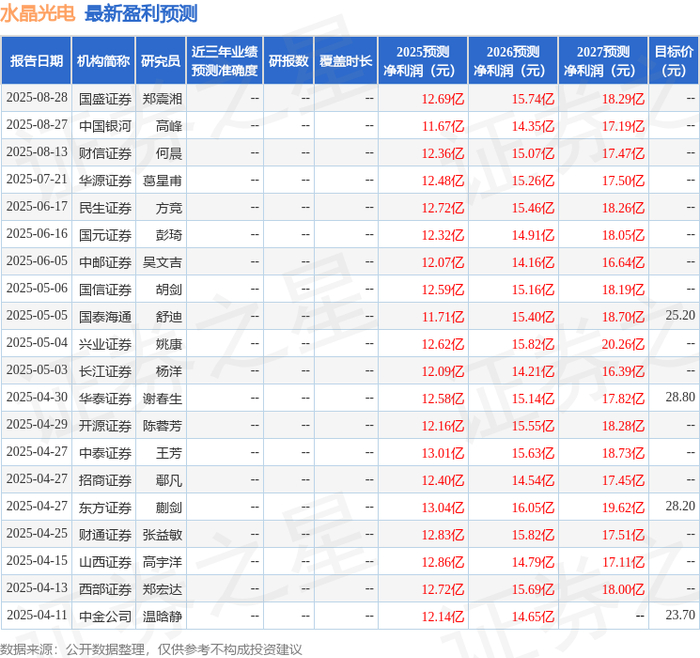Select institution 兴业证券

105,344
